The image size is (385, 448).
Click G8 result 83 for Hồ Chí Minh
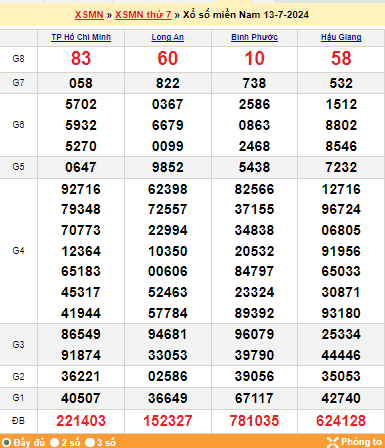tap(81, 58)
